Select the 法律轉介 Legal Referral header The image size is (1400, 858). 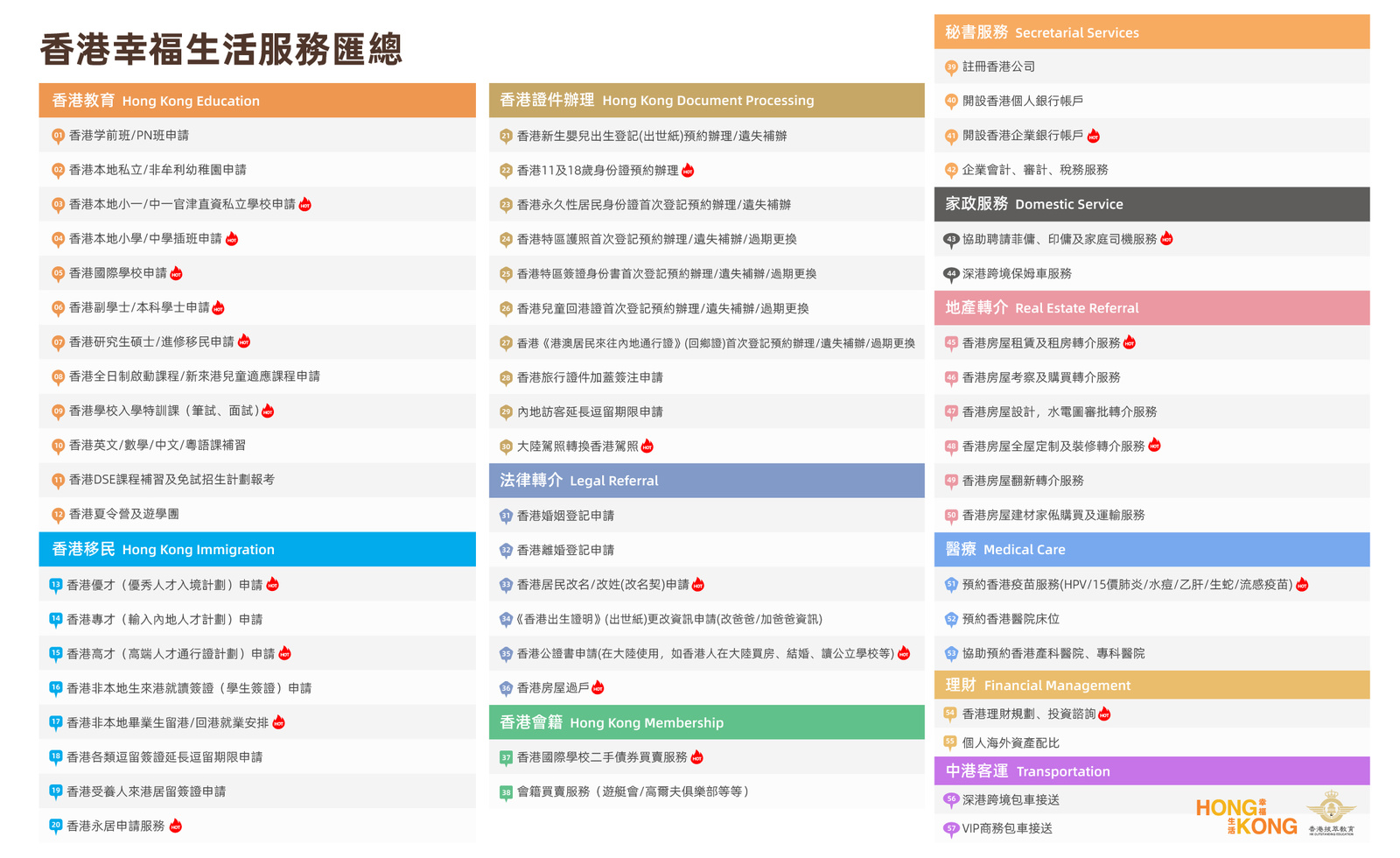pos(707,481)
